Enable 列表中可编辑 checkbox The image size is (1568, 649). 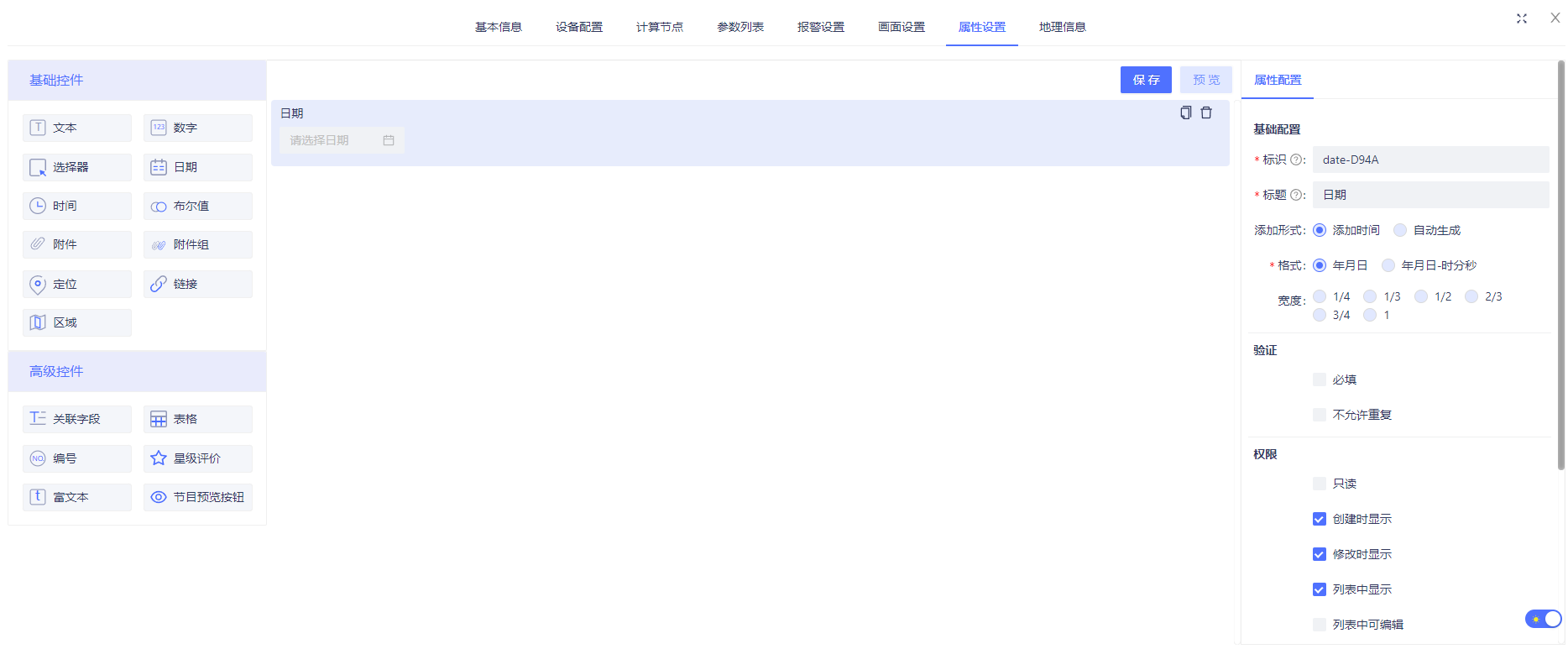pyautogui.click(x=1320, y=625)
